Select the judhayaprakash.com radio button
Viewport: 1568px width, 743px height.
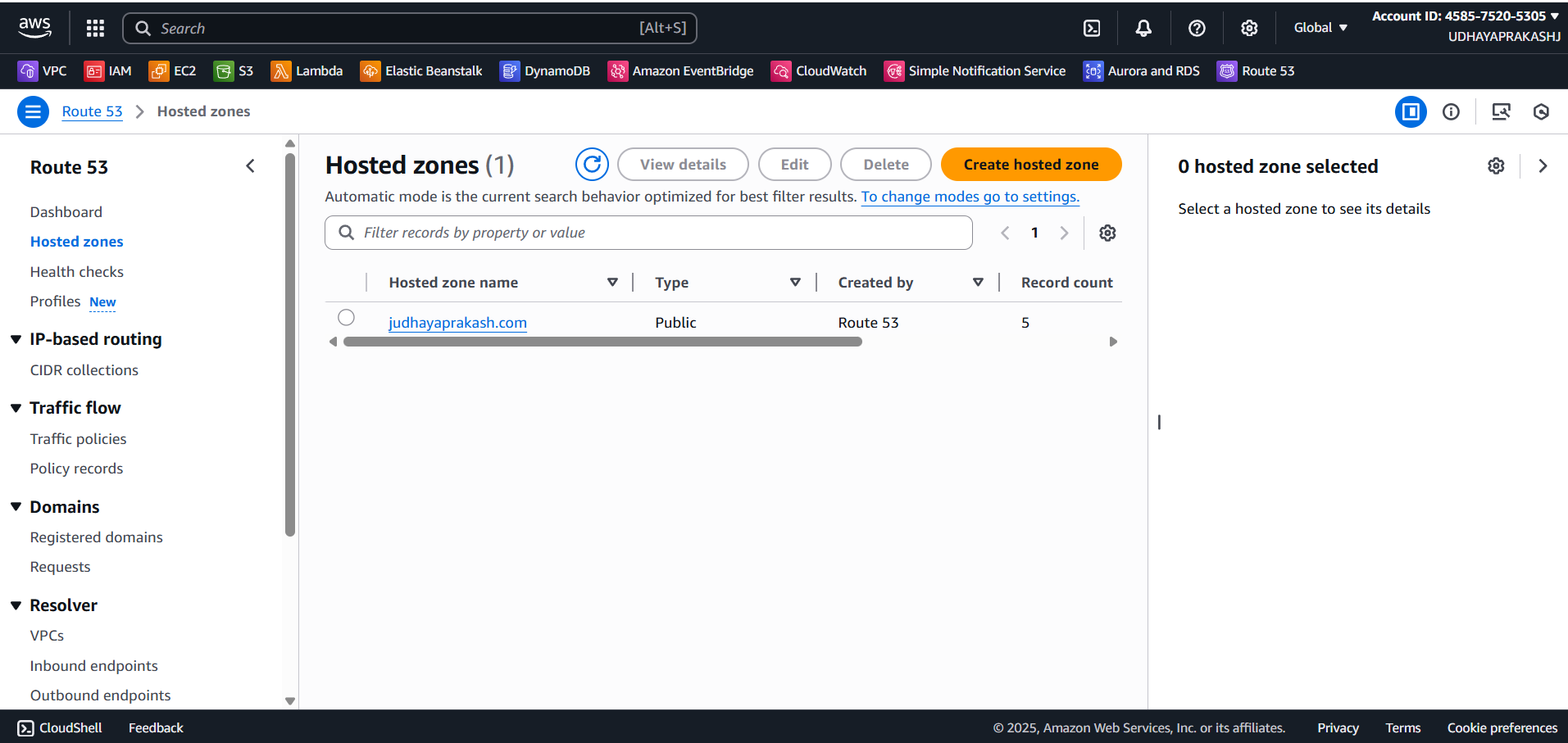(x=346, y=317)
